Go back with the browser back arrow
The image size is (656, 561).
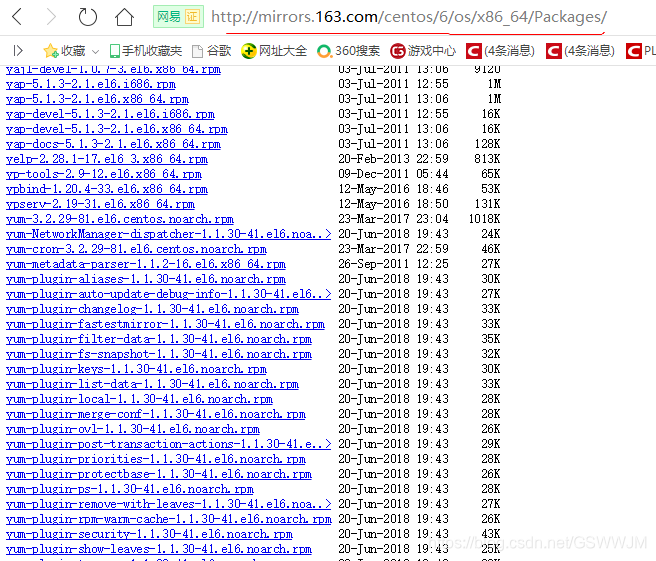tap(17, 17)
